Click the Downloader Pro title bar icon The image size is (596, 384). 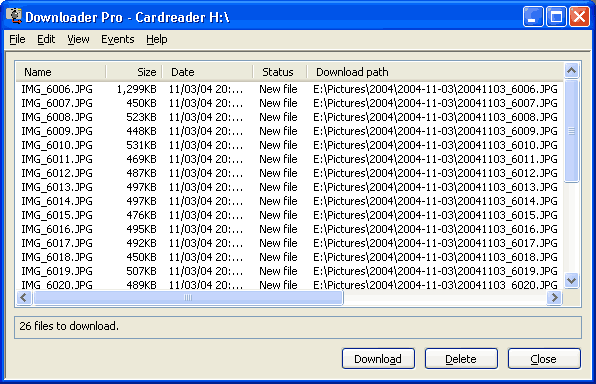point(14,16)
